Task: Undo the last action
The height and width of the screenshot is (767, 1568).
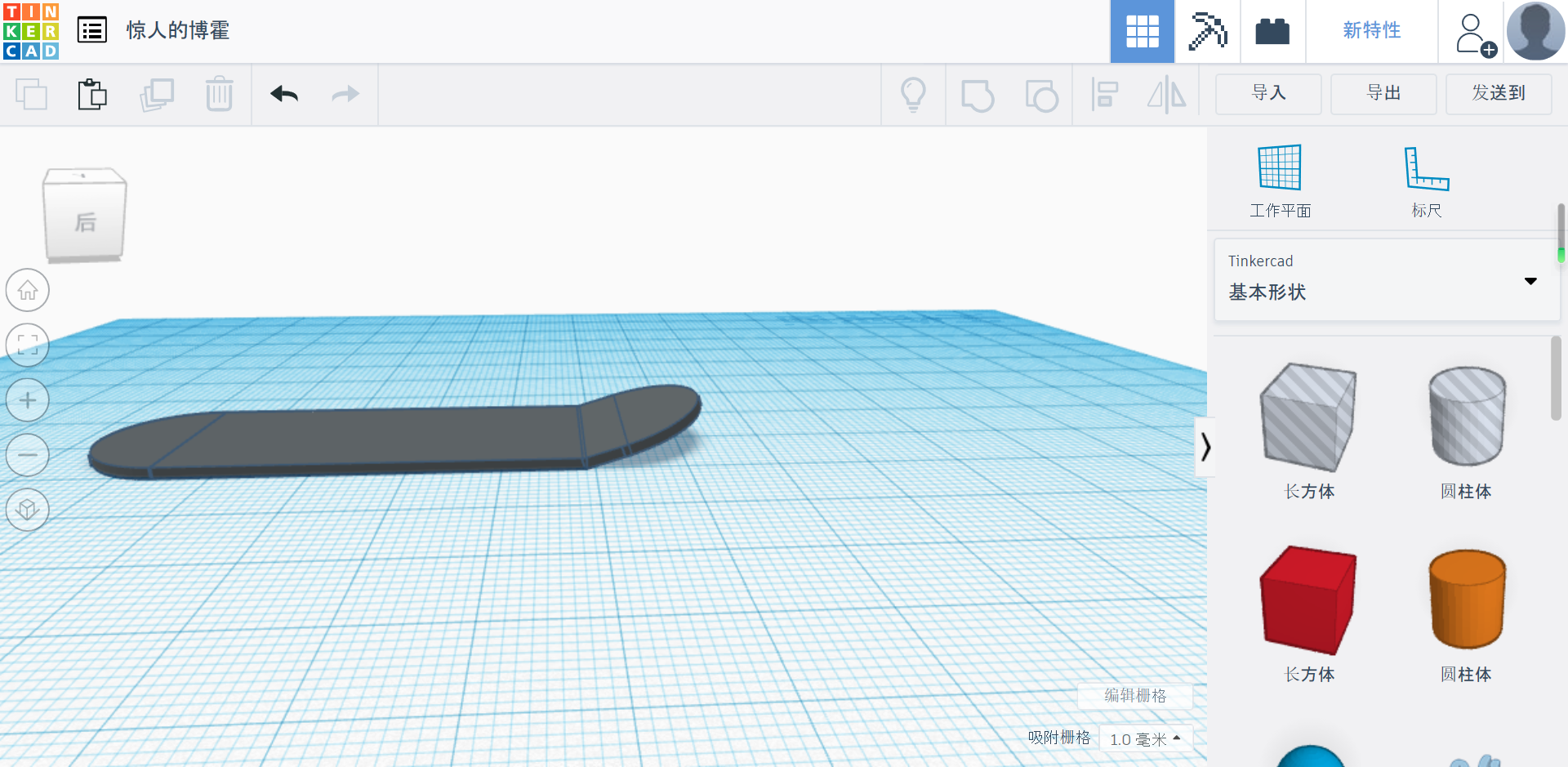Action: [284, 94]
